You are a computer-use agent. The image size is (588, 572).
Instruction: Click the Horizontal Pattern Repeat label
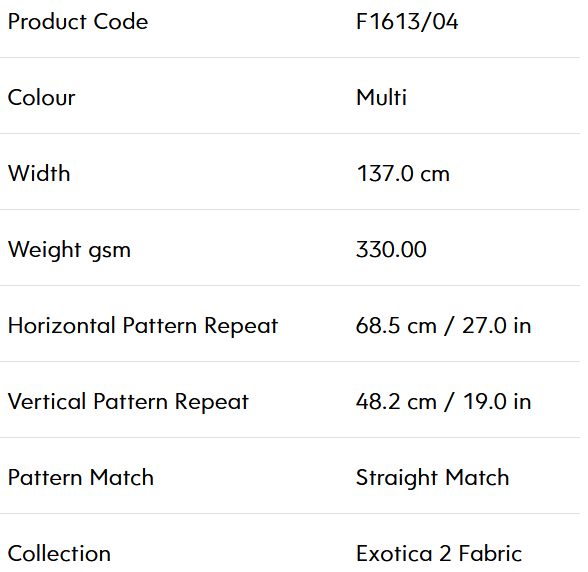pyautogui.click(x=143, y=326)
